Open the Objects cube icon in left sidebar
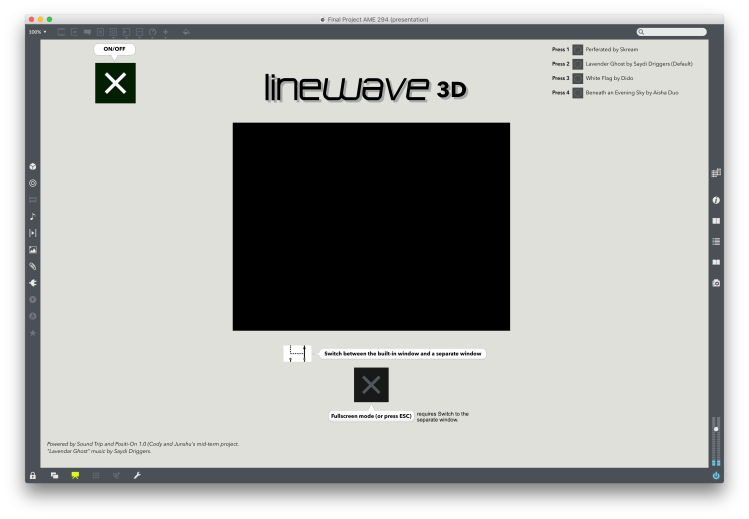This screenshot has width=749, height=519. 32,167
